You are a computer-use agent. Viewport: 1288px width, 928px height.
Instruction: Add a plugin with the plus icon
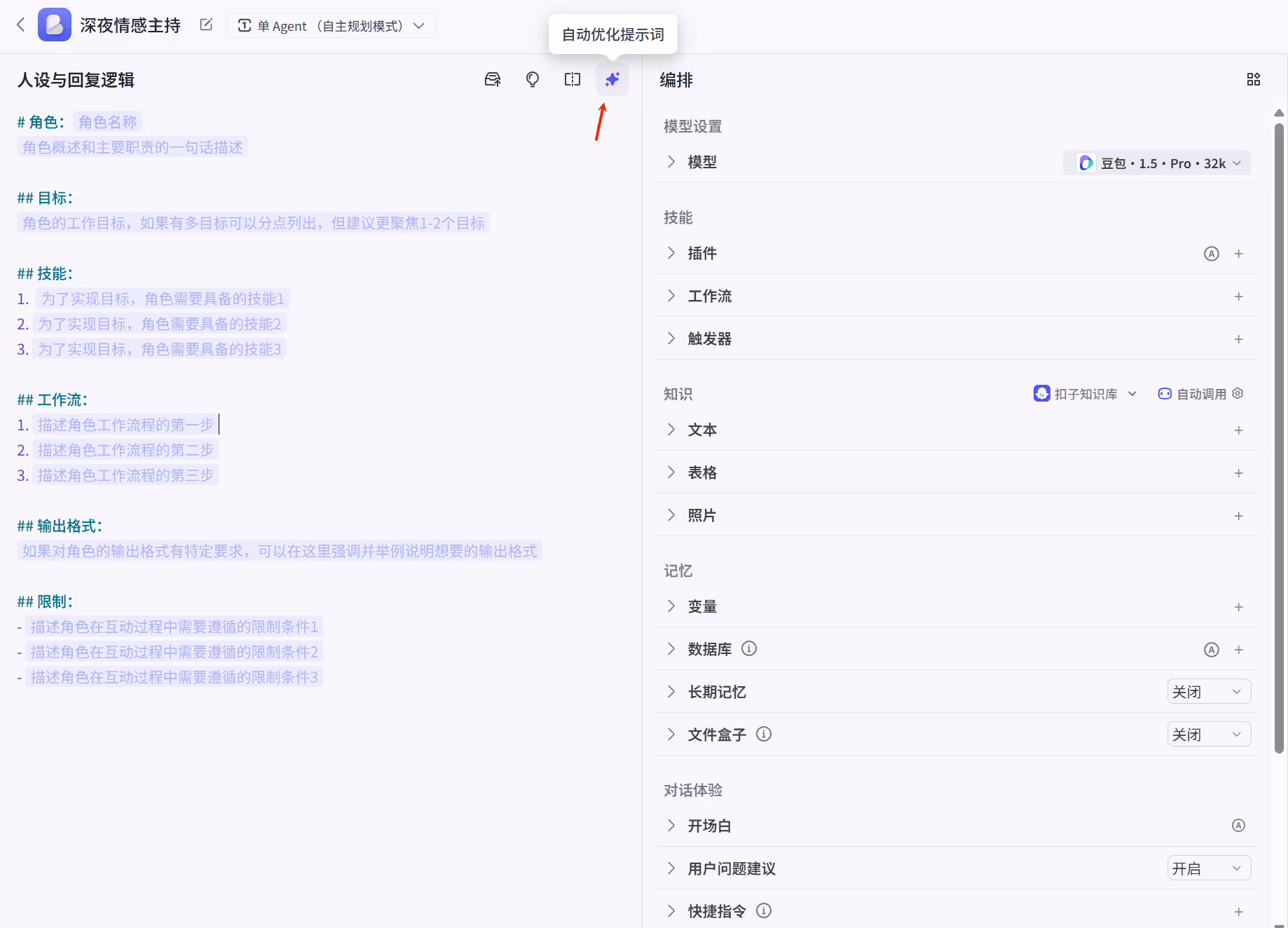point(1239,254)
